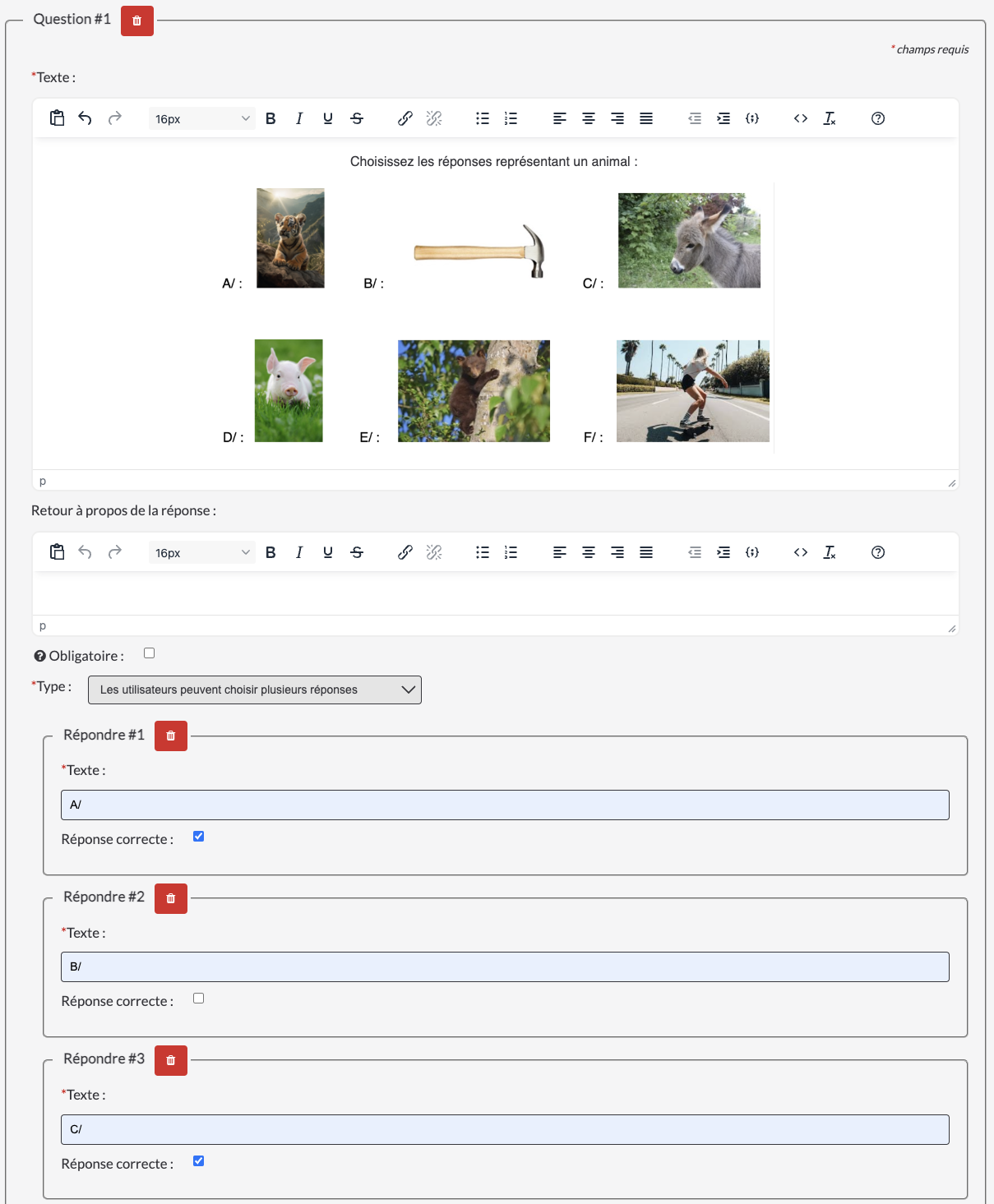Image resolution: width=994 pixels, height=1204 pixels.
Task: Insert curly-brace code sample in Texte editor
Action: pyautogui.click(x=752, y=118)
